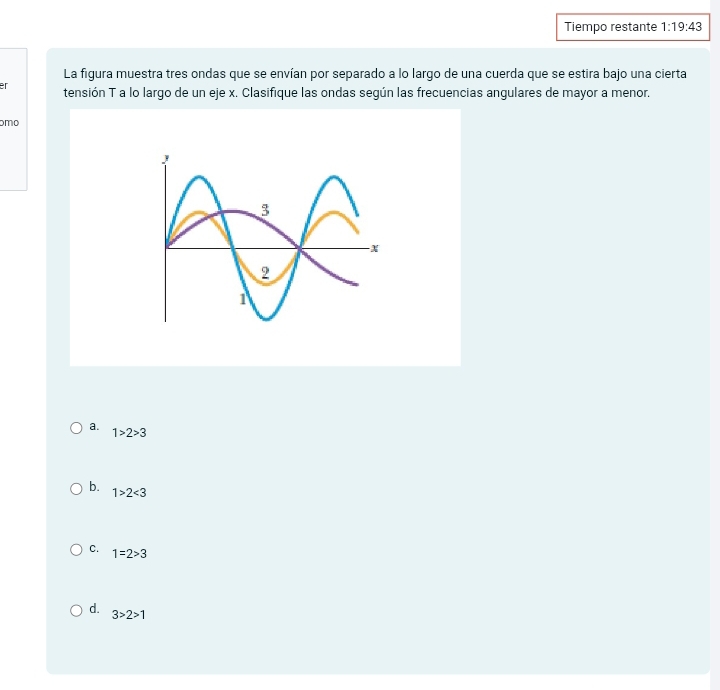Screen dimensions: 720x690
Task: Click the y axis label of the graph
Action: (x=166, y=159)
